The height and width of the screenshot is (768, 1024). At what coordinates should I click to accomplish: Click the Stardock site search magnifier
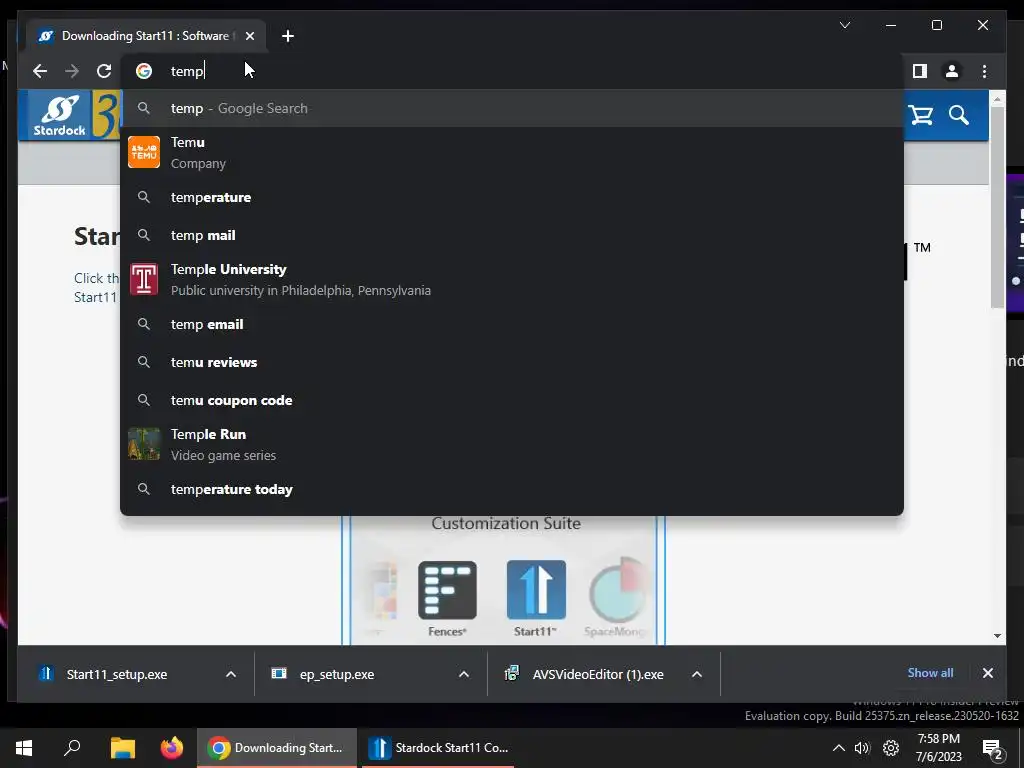[959, 116]
